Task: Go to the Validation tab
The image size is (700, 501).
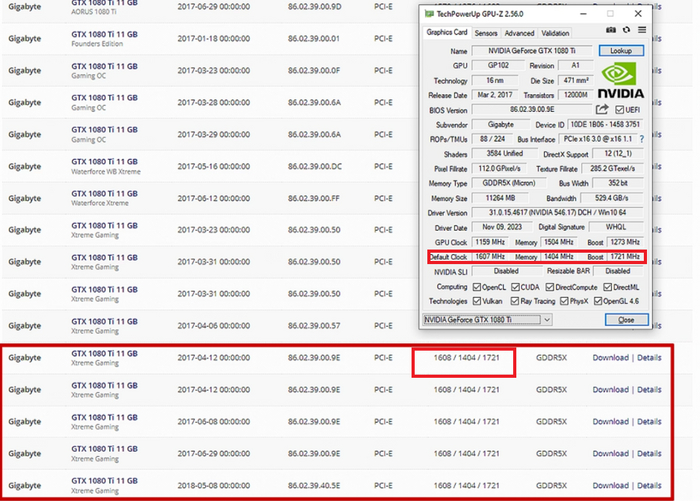Action: click(555, 33)
